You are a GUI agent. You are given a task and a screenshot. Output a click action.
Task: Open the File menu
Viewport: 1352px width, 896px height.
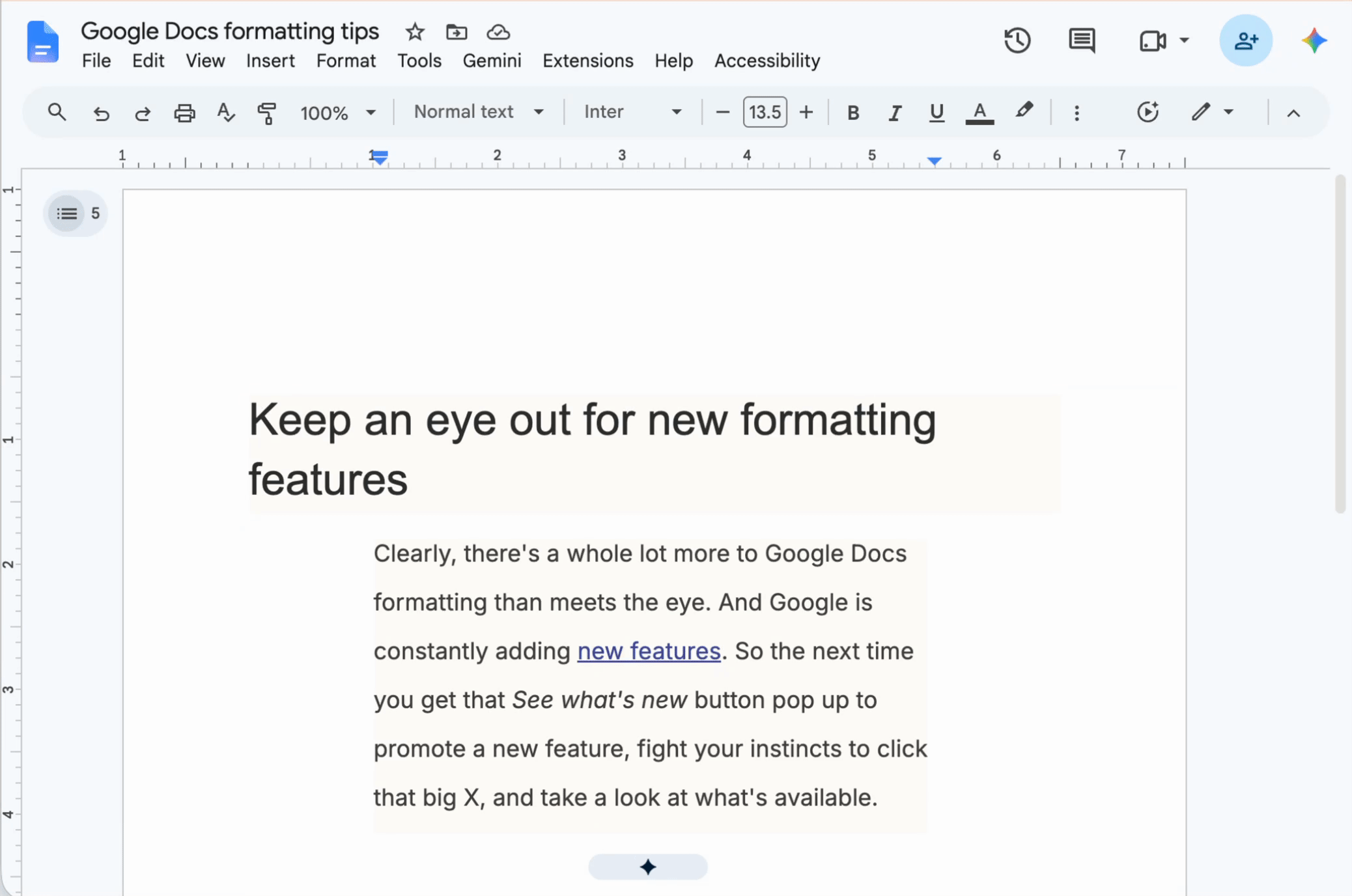(x=96, y=61)
